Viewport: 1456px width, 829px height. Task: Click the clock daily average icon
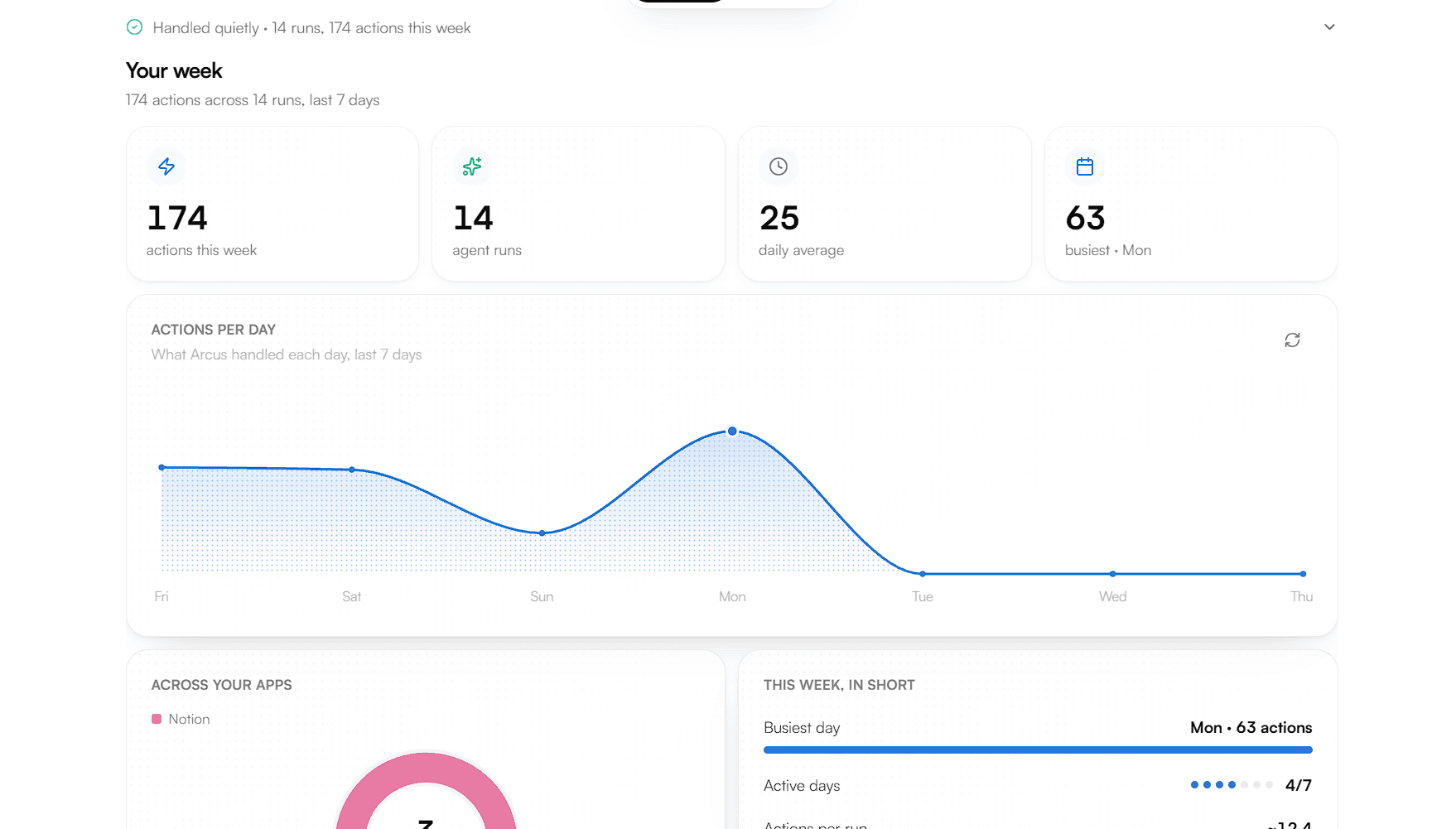pyautogui.click(x=779, y=166)
